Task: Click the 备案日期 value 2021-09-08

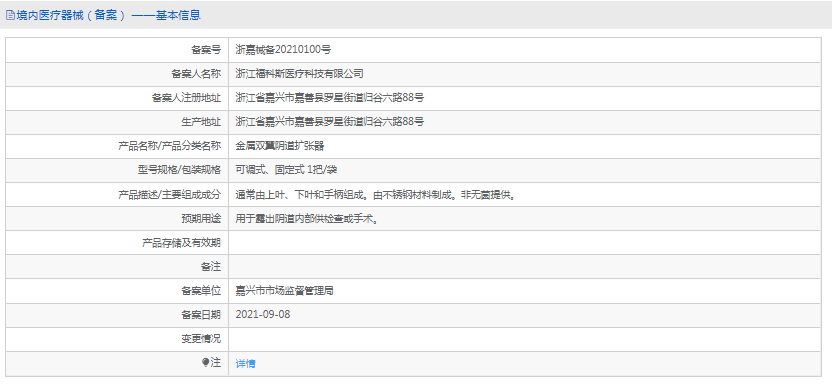Action: (263, 315)
